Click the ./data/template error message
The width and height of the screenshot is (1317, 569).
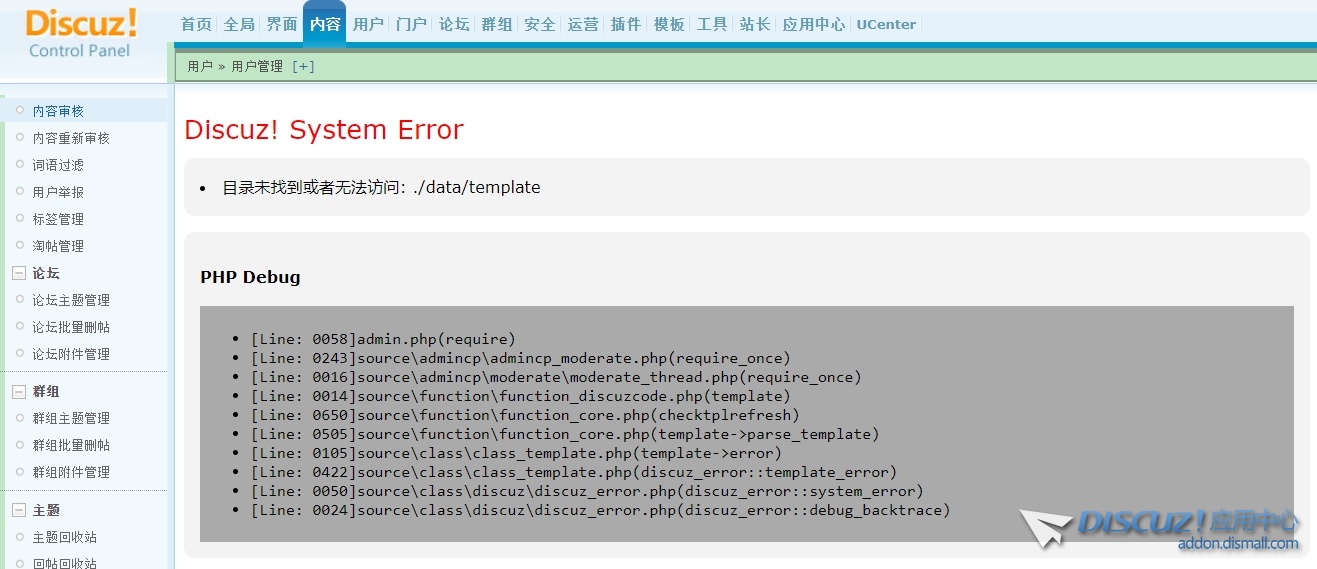[x=381, y=187]
